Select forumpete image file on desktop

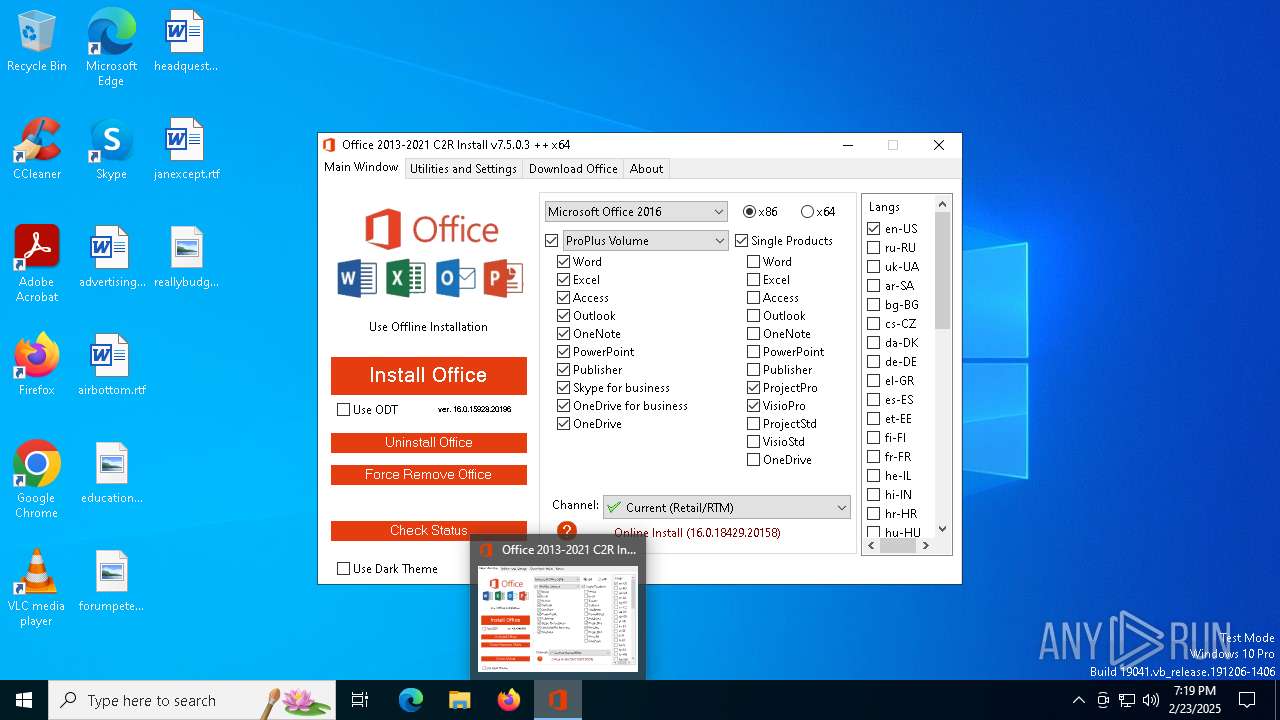click(x=111, y=581)
